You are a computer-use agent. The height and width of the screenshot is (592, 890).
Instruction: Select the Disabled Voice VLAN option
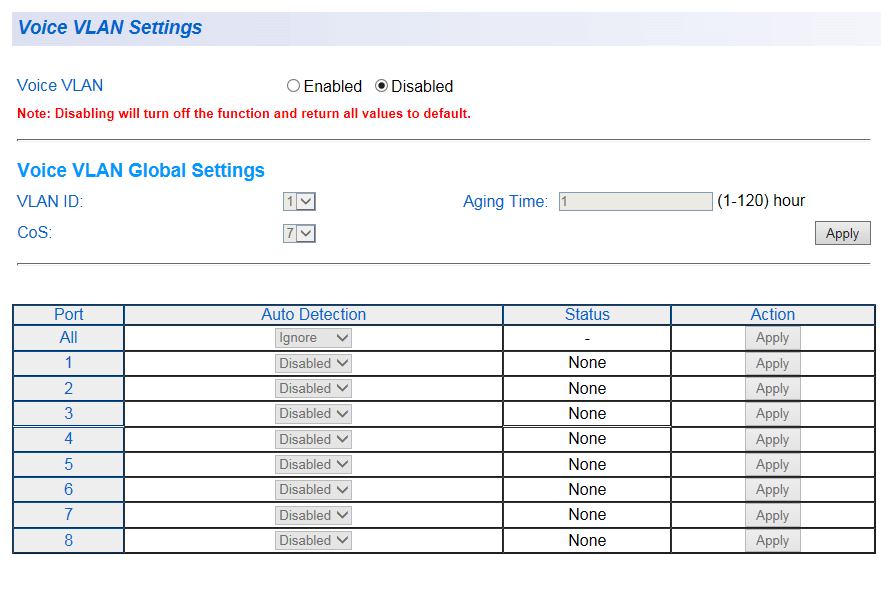pyautogui.click(x=381, y=86)
